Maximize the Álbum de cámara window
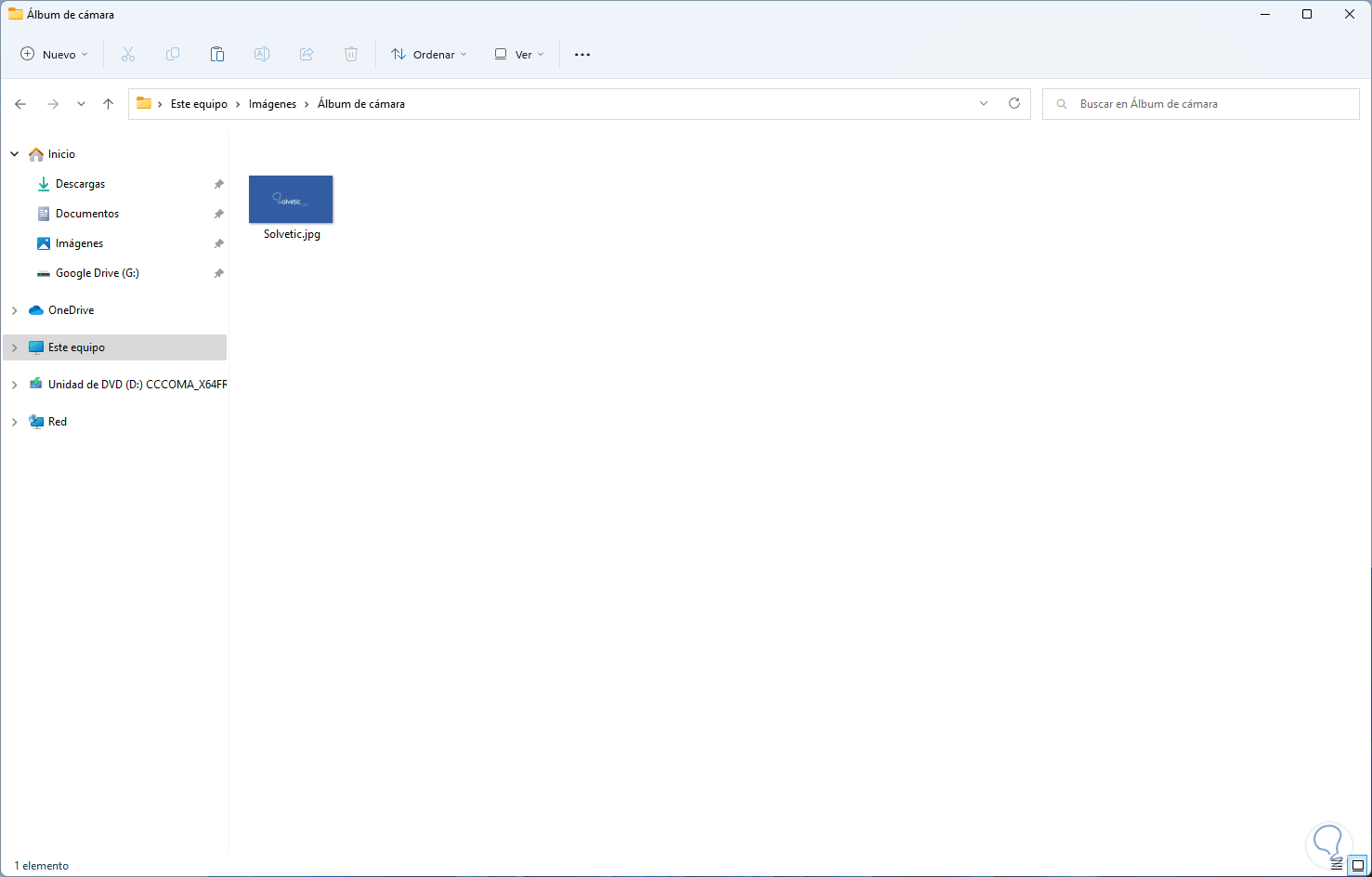Screen dimensions: 1372x877 [1307, 14]
